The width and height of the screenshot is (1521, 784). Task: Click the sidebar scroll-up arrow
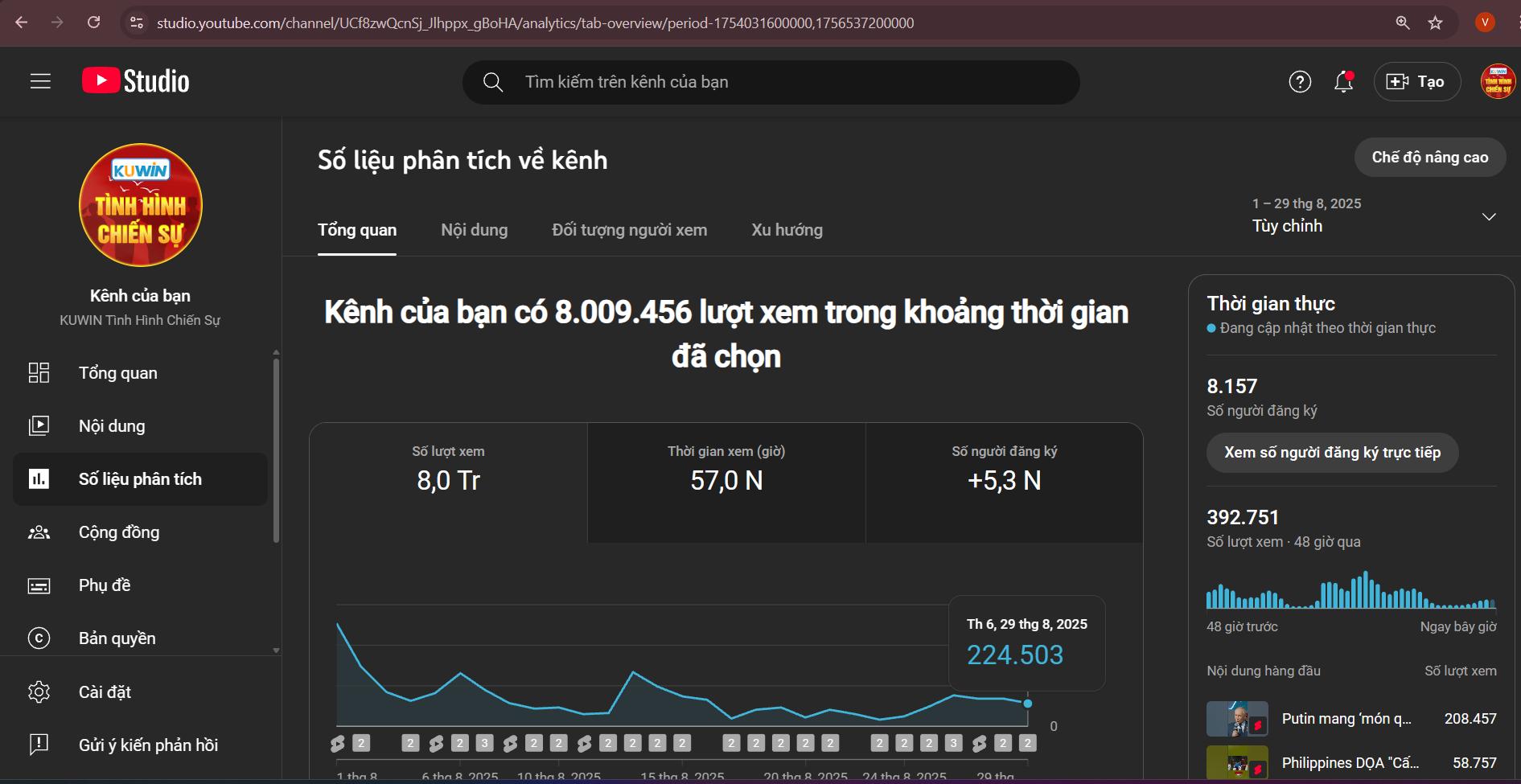tap(276, 352)
